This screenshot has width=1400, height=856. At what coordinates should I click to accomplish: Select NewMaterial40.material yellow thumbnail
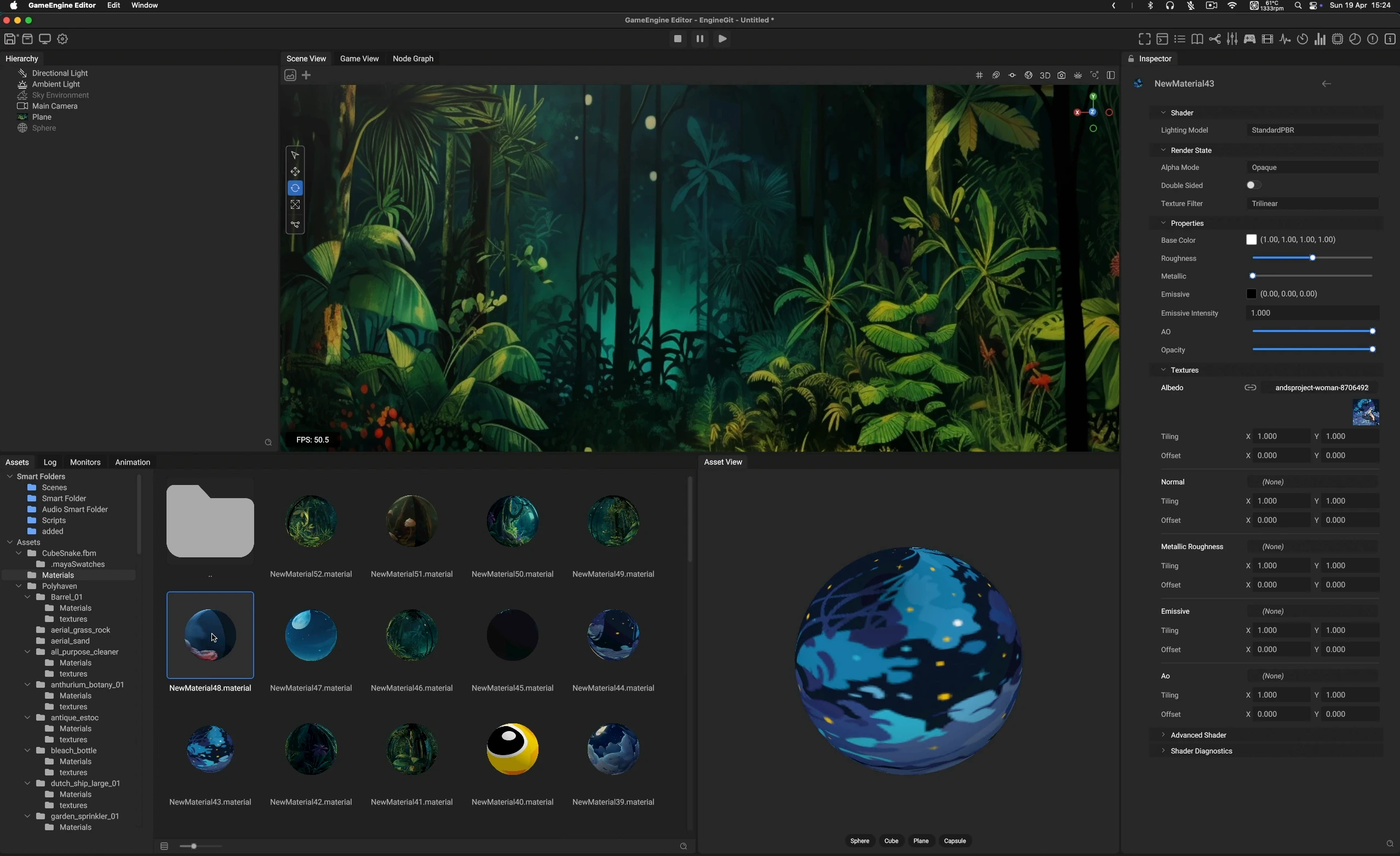513,749
